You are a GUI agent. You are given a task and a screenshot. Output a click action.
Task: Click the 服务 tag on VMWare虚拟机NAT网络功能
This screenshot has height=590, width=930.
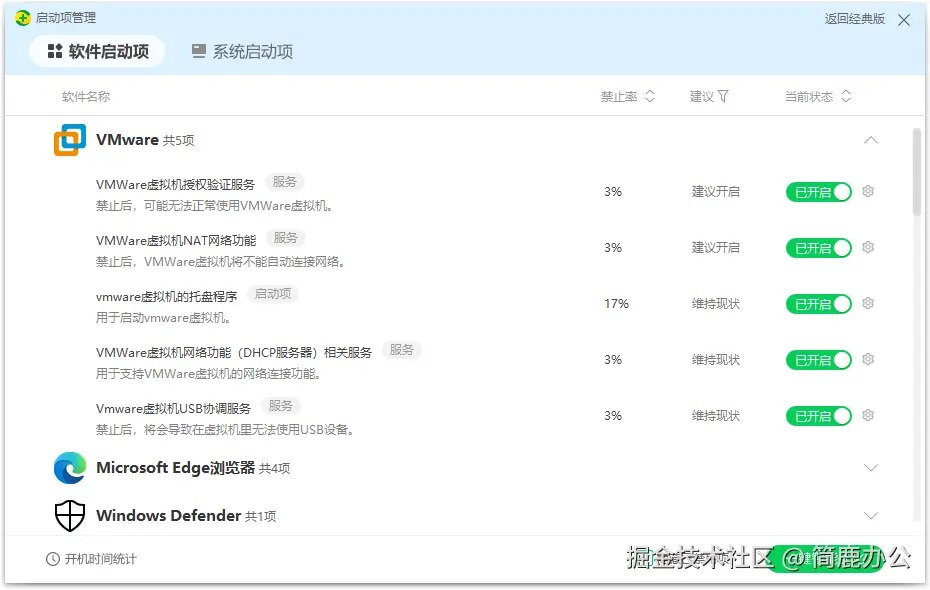click(285, 238)
